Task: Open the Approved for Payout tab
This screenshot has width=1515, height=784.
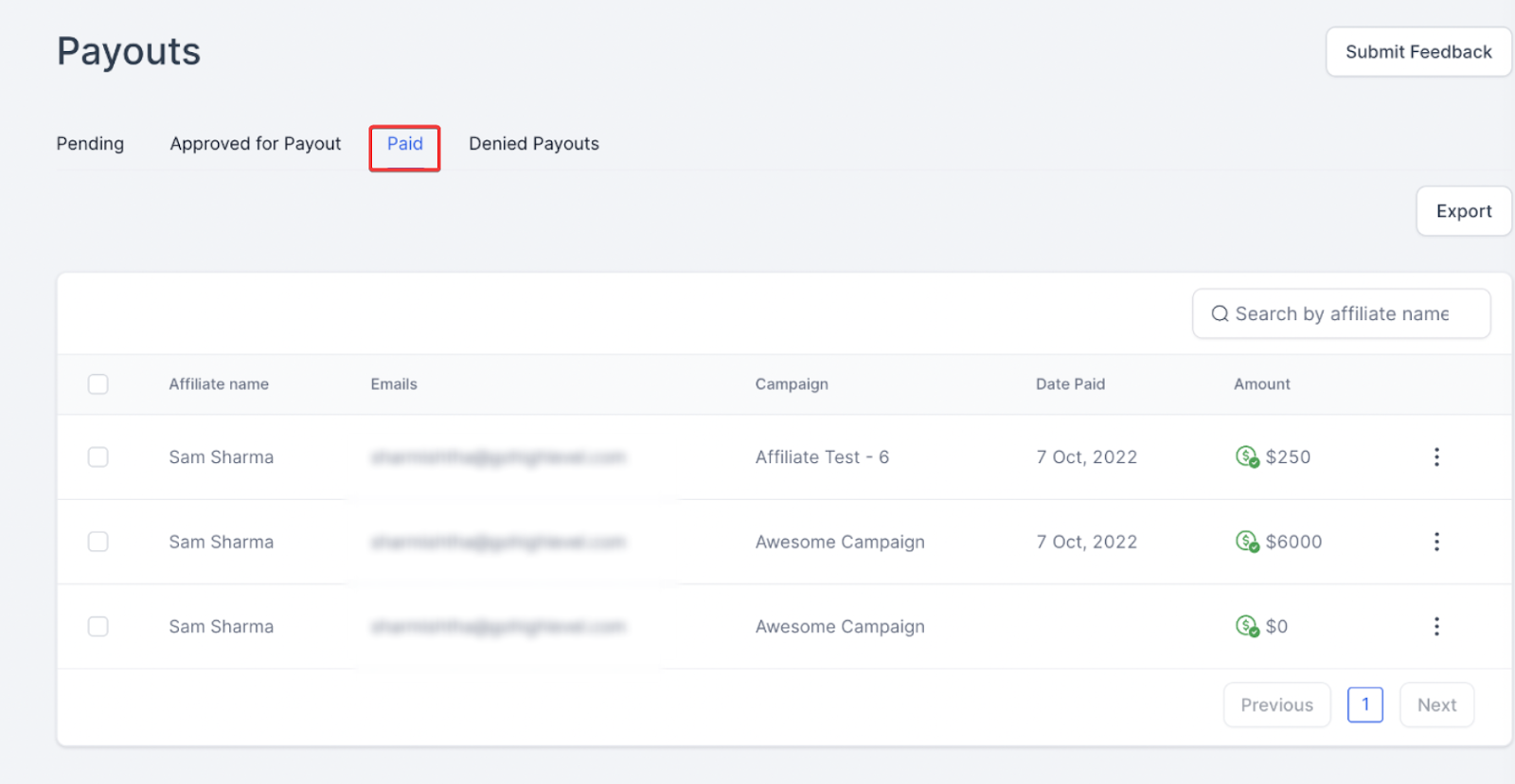Action: [x=256, y=144]
